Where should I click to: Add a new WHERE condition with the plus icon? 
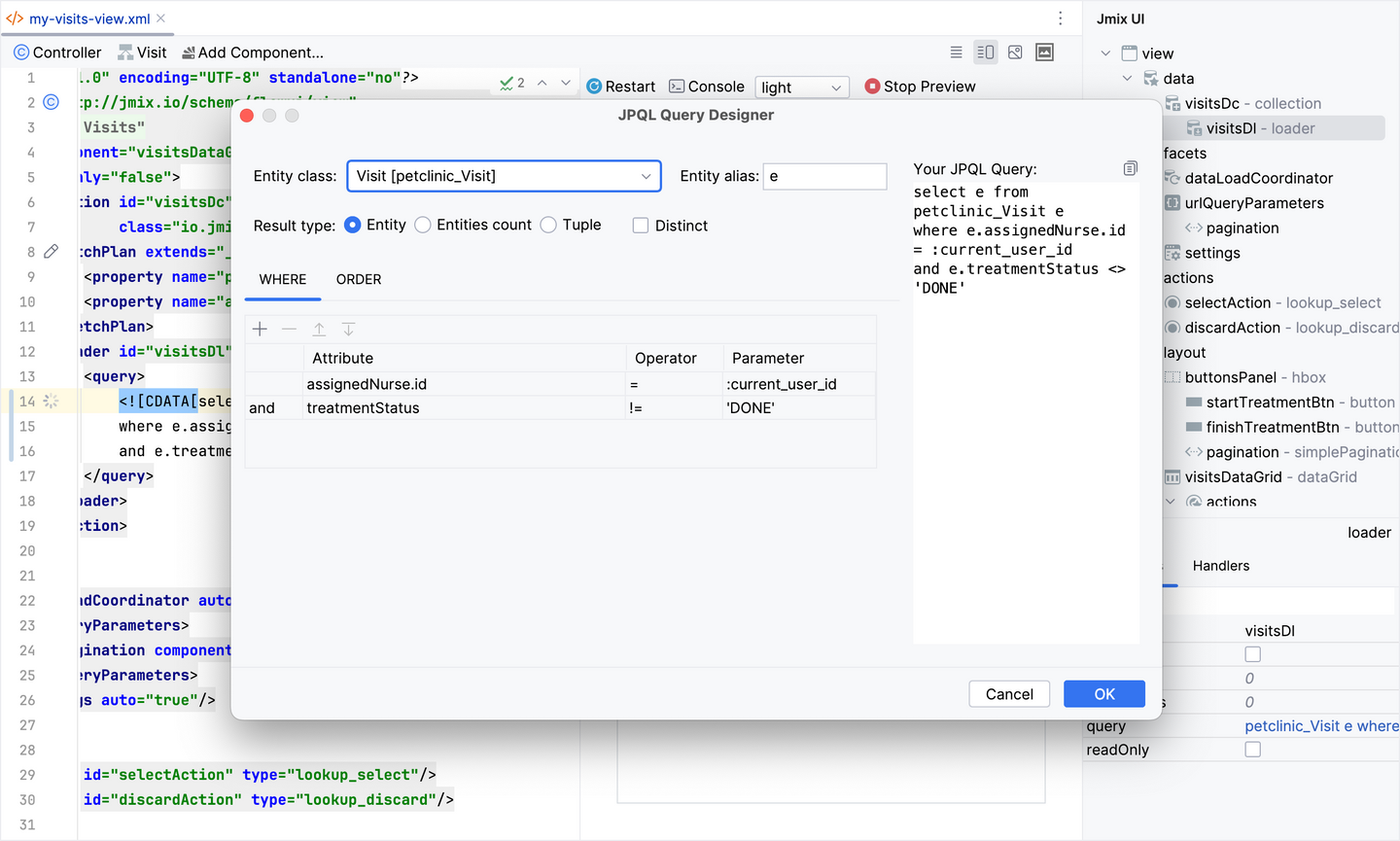point(260,330)
